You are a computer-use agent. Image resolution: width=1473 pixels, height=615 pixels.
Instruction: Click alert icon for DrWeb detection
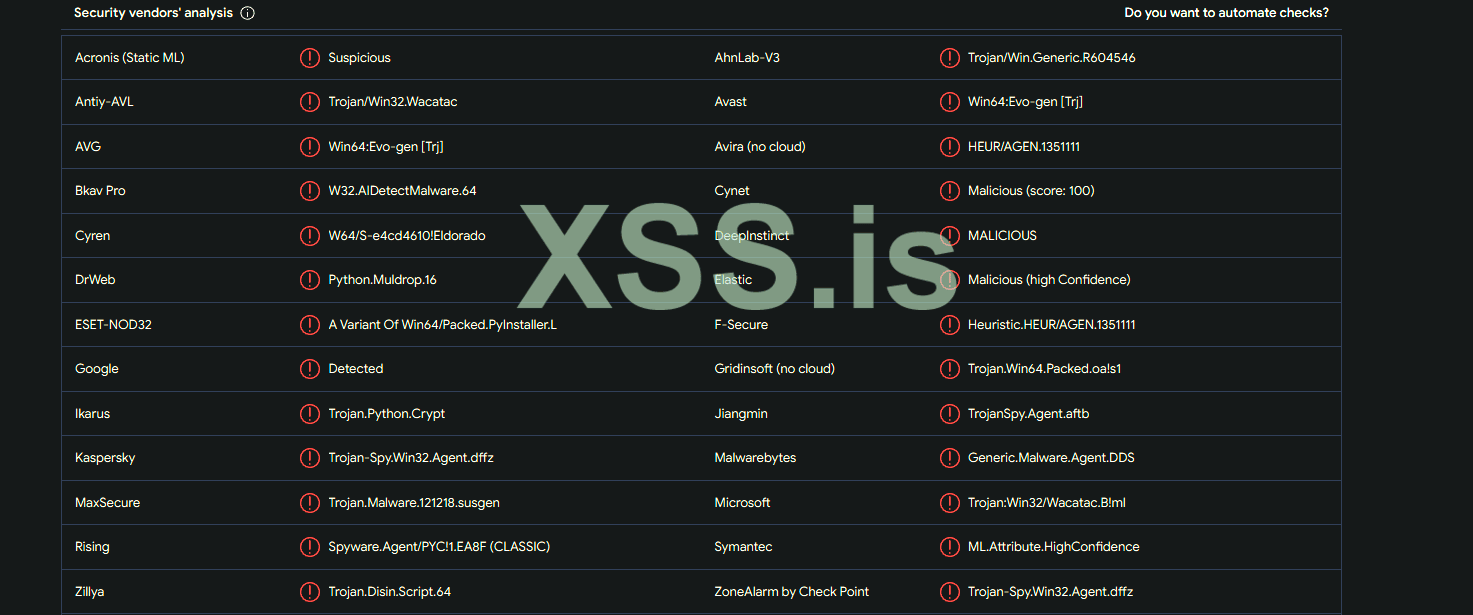point(310,280)
